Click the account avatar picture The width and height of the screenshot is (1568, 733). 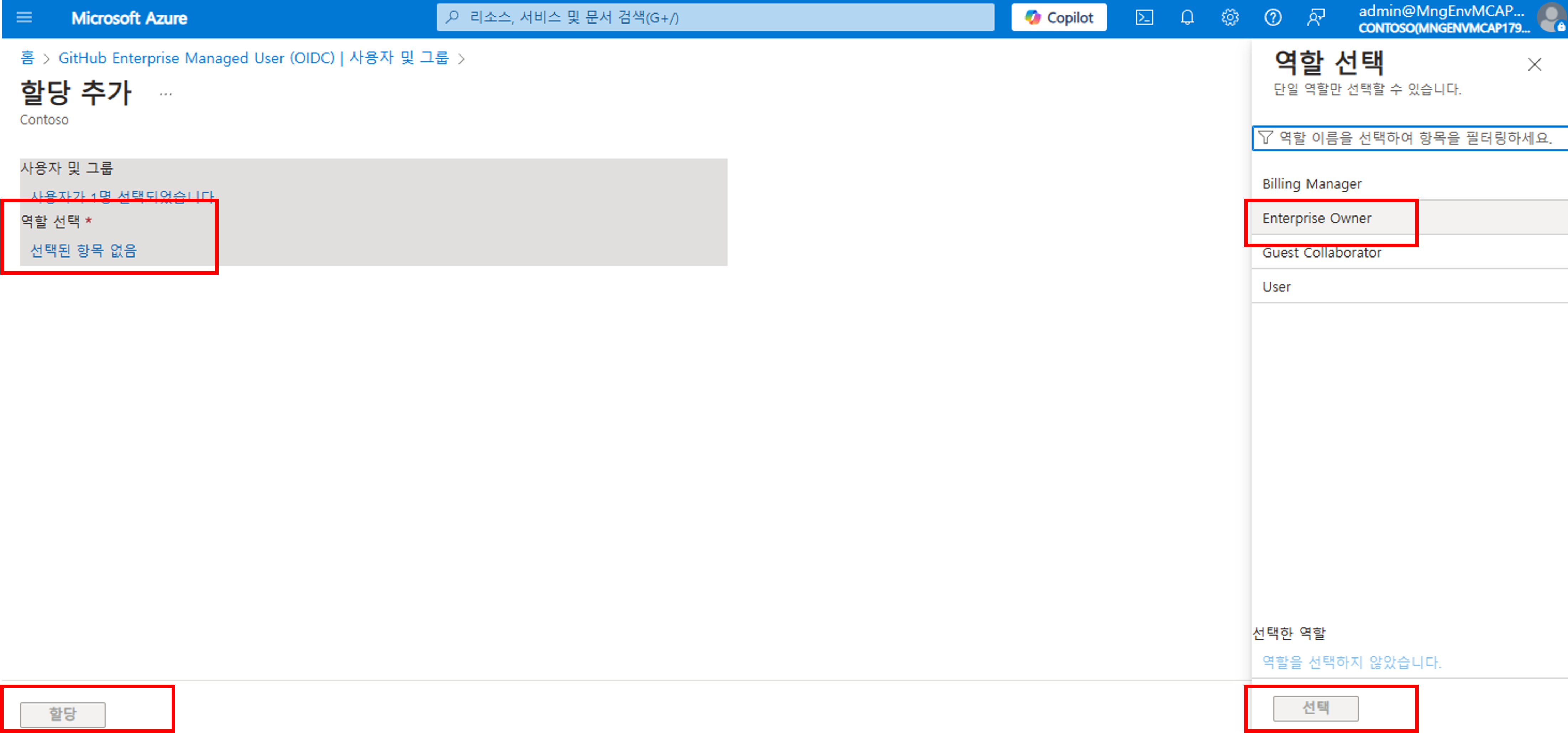tap(1551, 18)
